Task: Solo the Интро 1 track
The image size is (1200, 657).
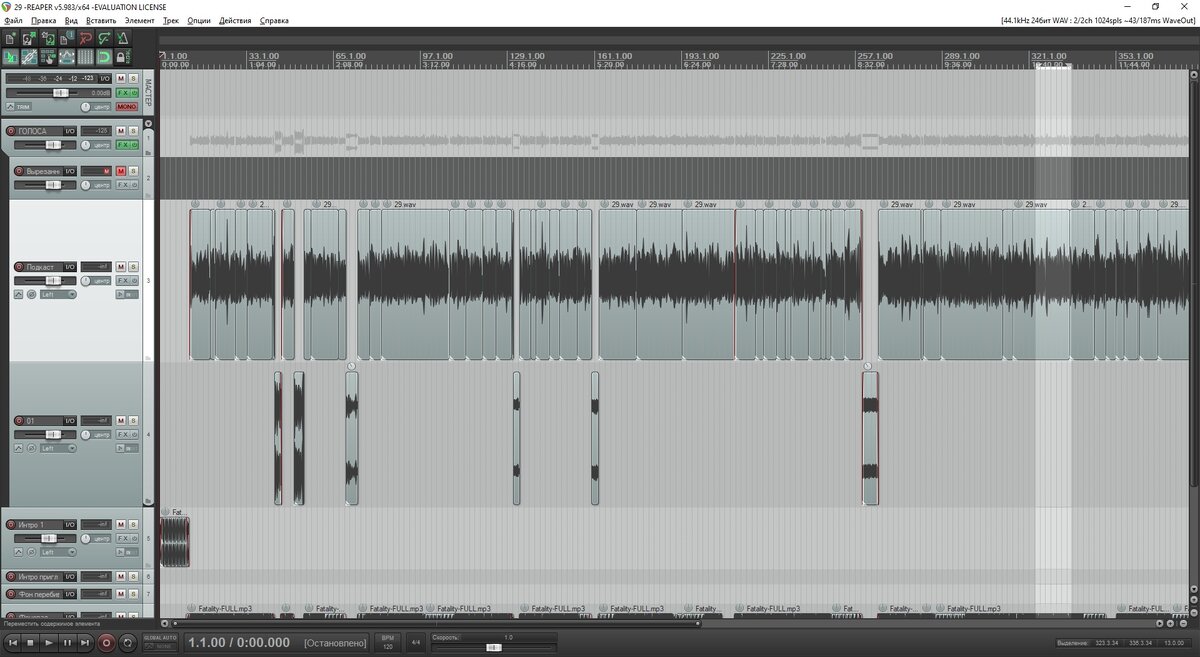Action: click(133, 525)
